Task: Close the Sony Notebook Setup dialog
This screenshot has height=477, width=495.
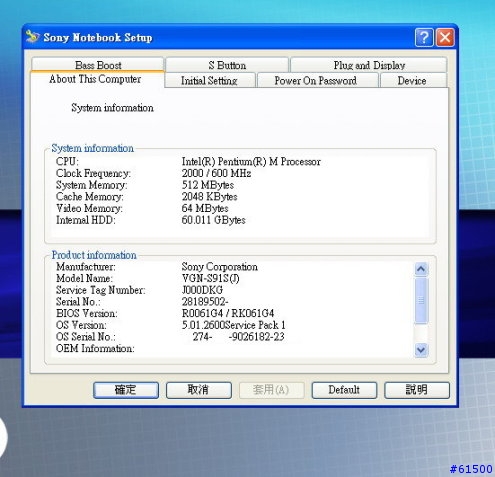Action: point(445,37)
